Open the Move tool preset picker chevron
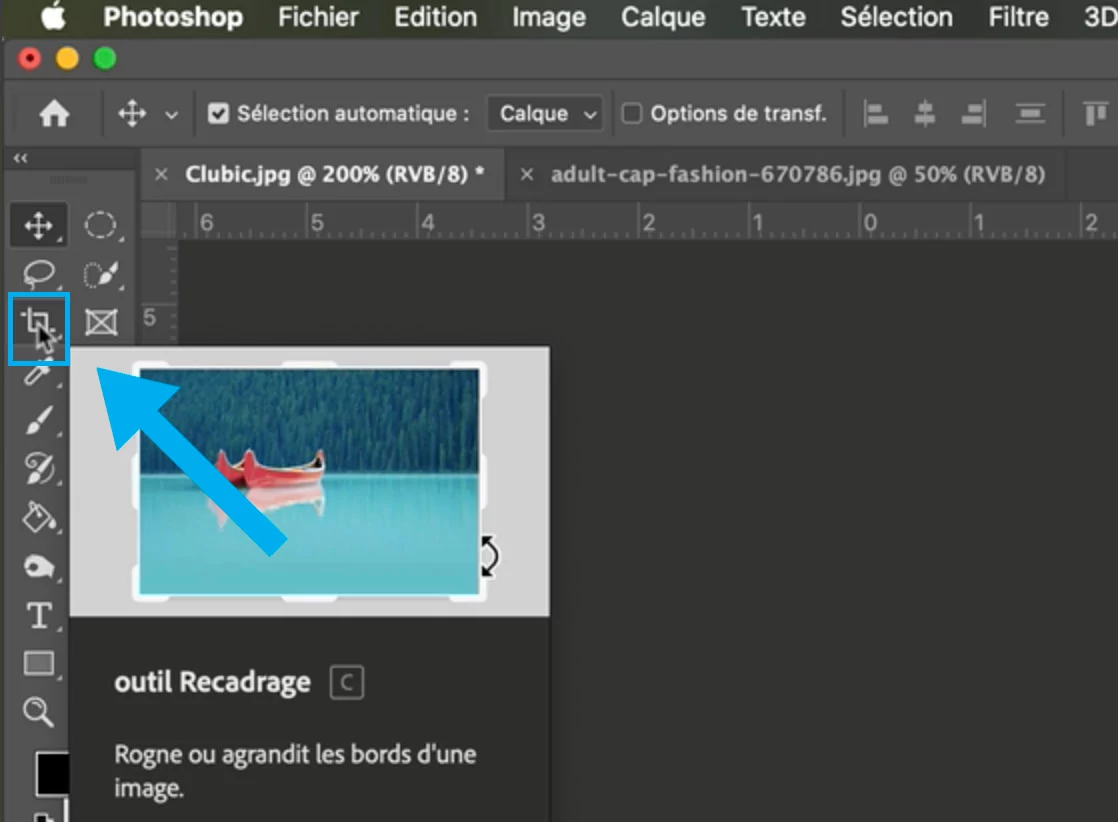This screenshot has height=822, width=1118. [171, 114]
